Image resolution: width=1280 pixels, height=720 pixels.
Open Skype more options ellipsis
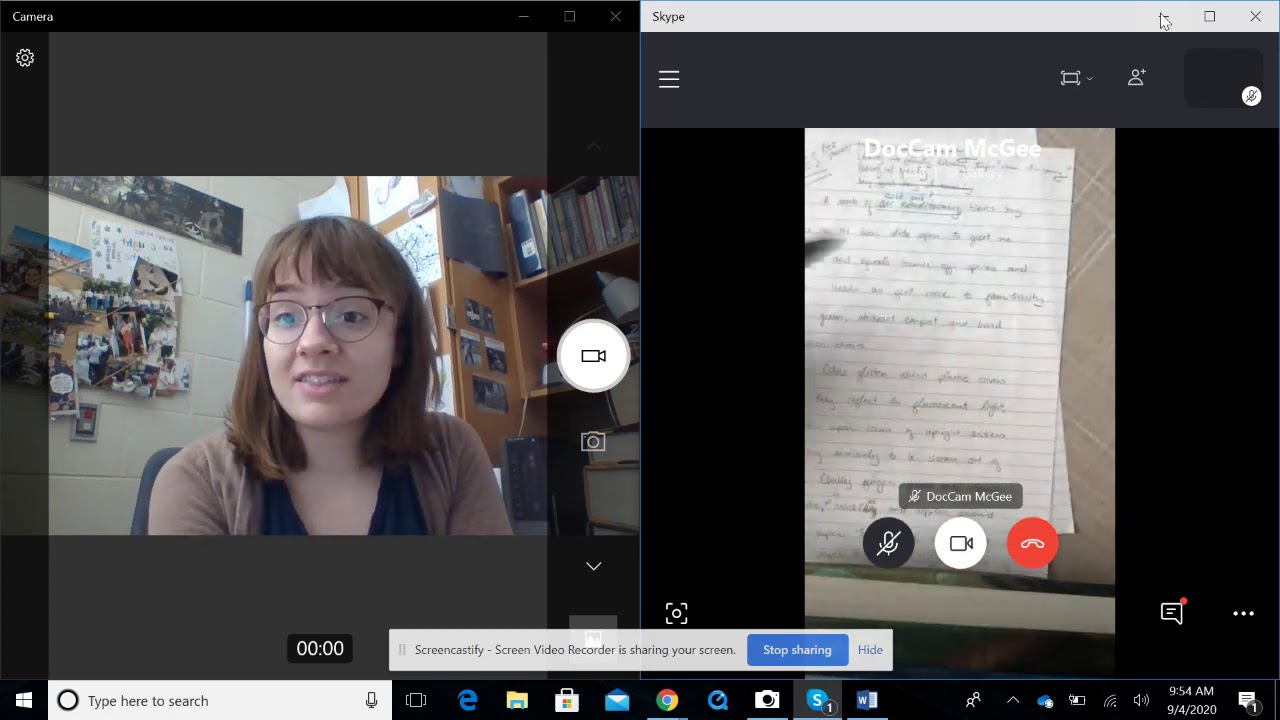[1243, 614]
